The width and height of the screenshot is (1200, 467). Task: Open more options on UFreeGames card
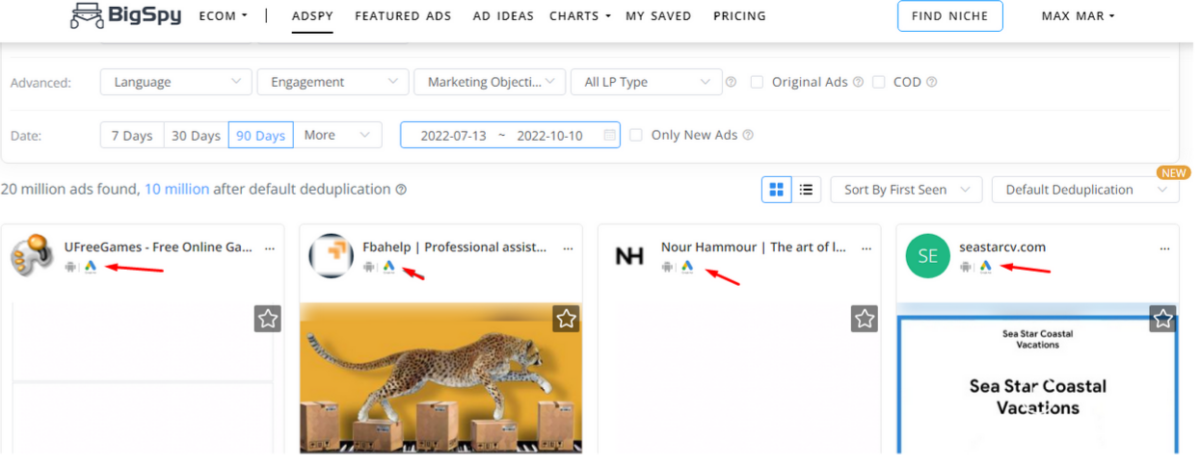coord(269,247)
